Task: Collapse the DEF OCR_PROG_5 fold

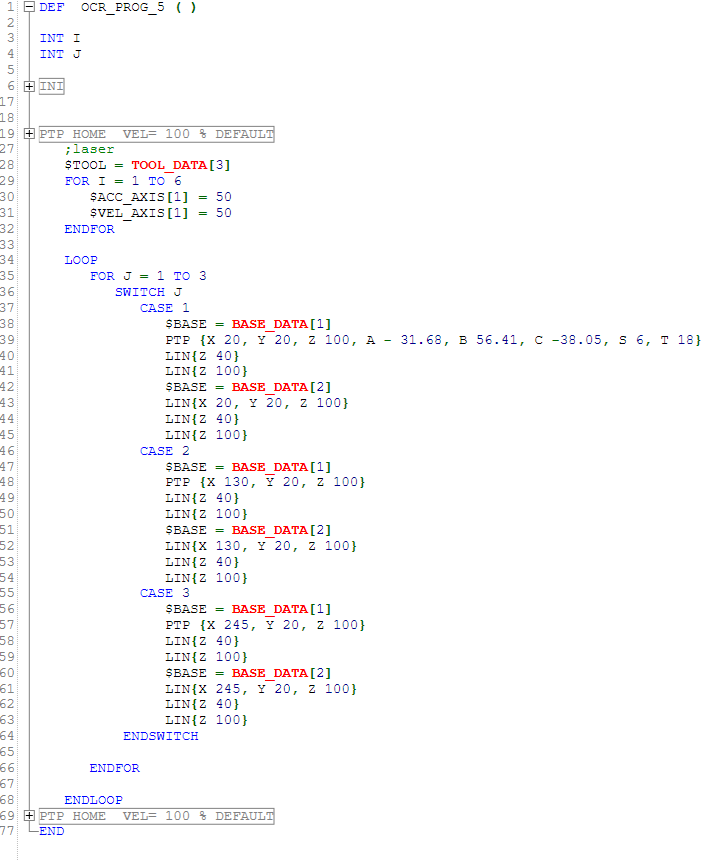Action: pos(30,7)
